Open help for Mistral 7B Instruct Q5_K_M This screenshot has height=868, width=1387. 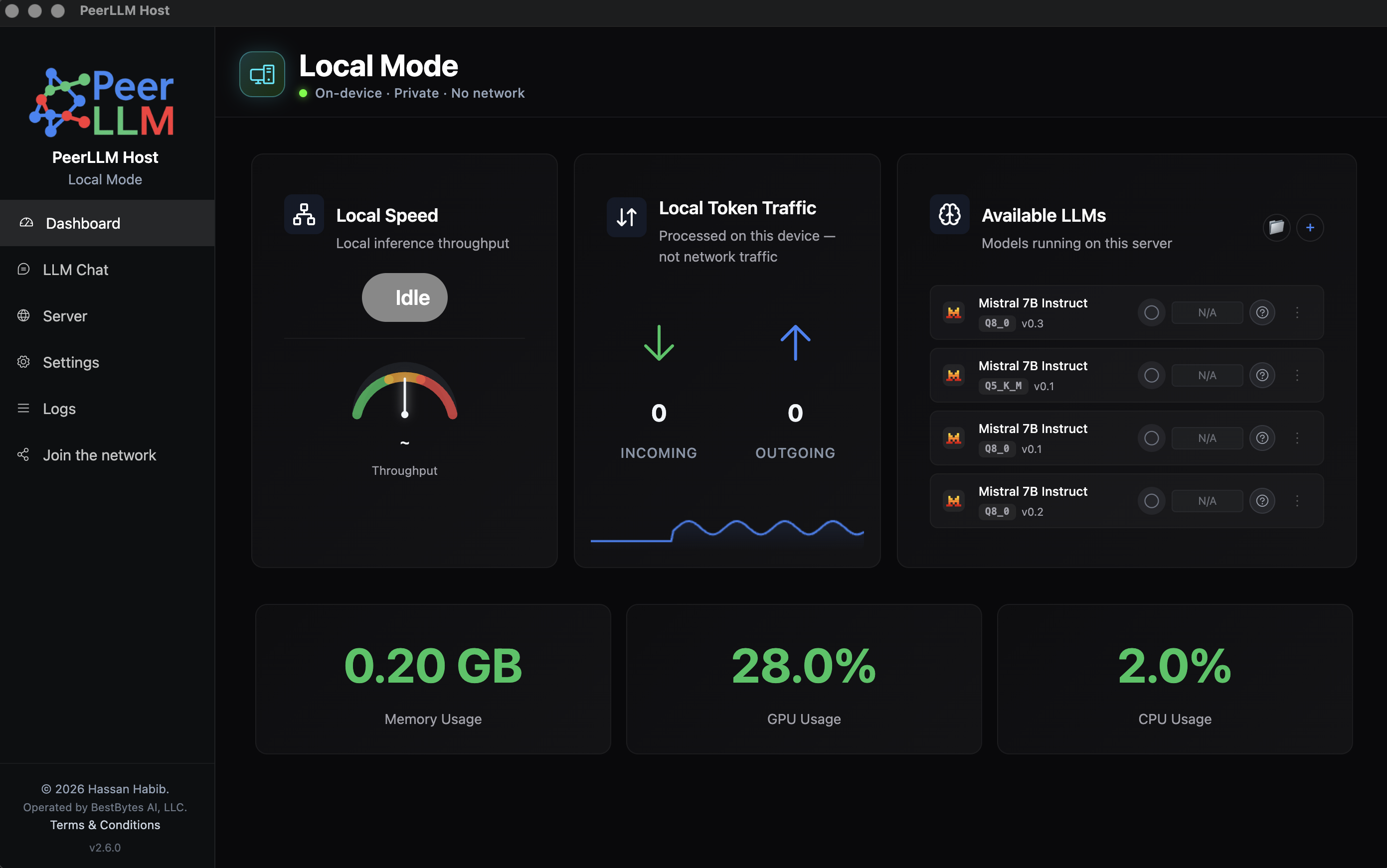[1262, 375]
